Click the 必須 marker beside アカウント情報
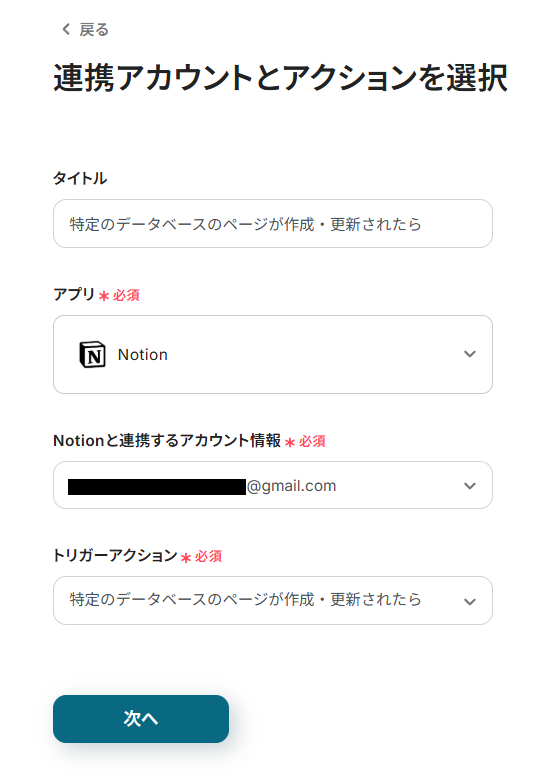This screenshot has height=781, width=546. 312,441
